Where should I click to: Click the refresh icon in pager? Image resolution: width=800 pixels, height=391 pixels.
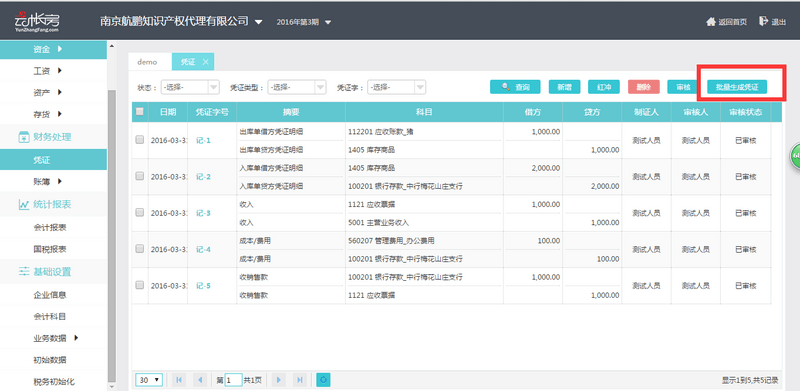tap(323, 380)
